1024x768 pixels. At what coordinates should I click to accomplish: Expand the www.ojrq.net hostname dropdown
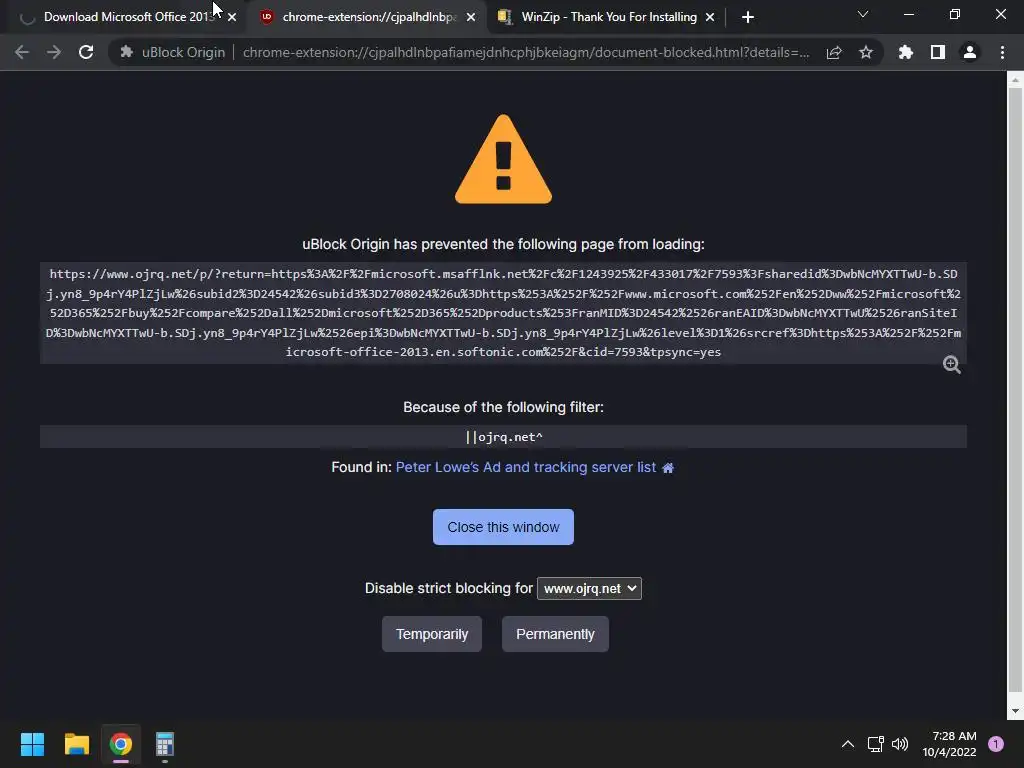tap(589, 588)
